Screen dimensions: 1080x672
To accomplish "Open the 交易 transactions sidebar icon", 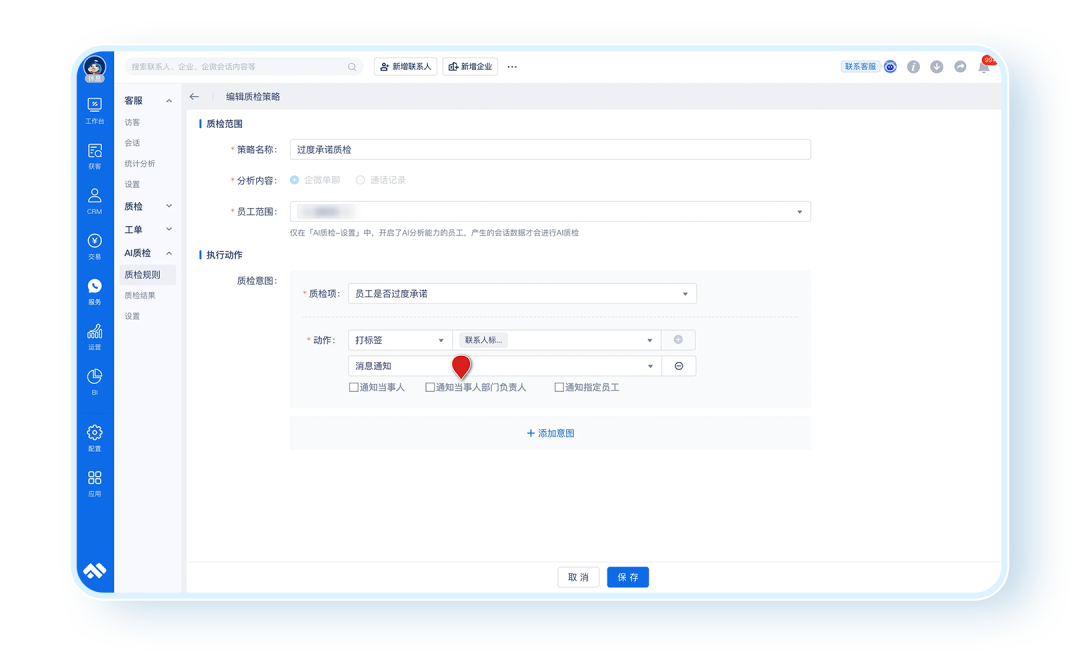I will [x=94, y=246].
